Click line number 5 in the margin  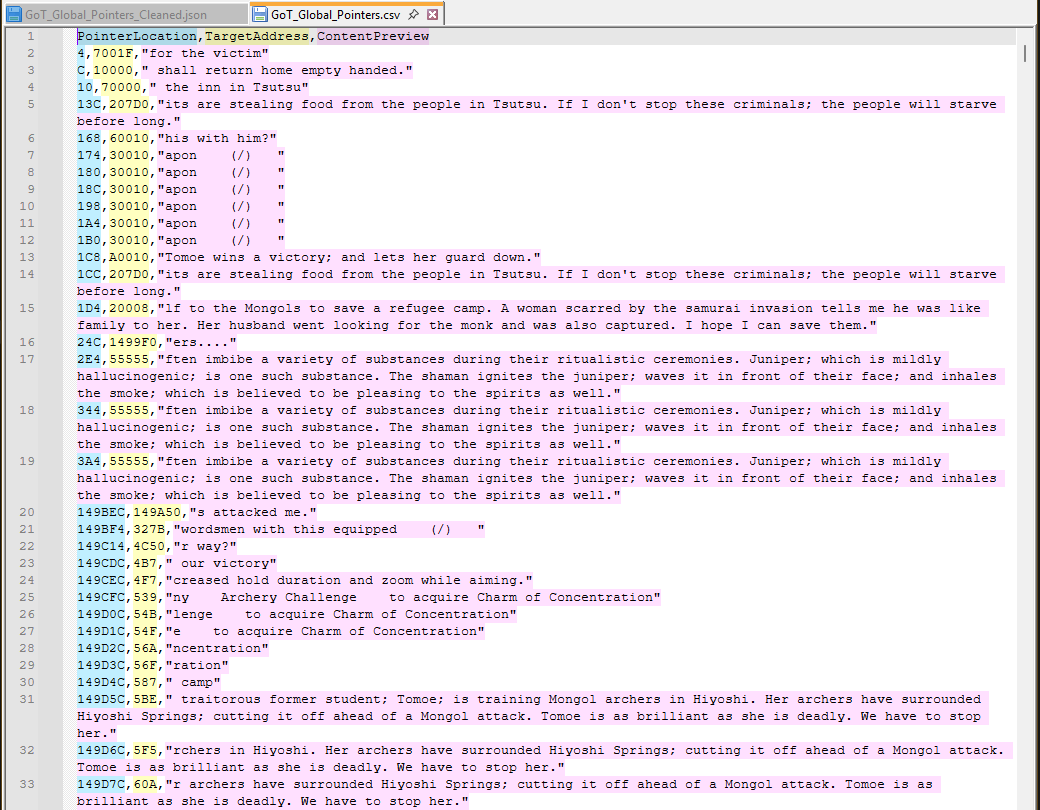(x=31, y=104)
